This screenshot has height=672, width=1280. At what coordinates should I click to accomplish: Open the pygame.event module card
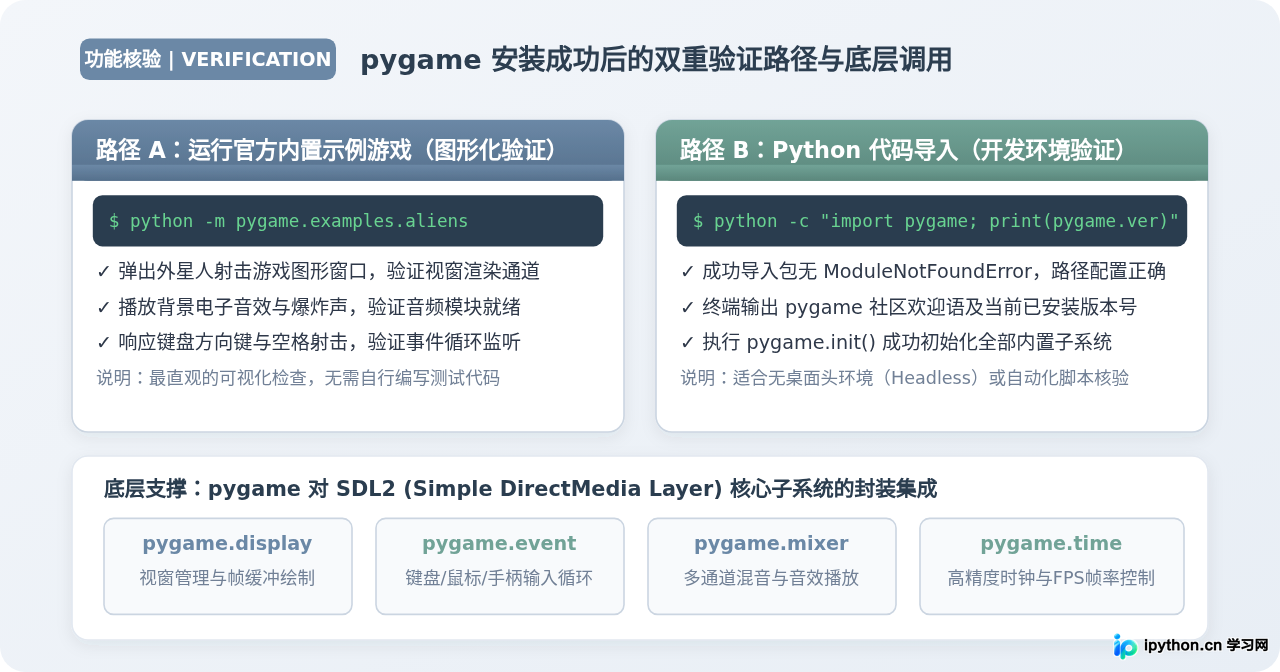pos(500,566)
